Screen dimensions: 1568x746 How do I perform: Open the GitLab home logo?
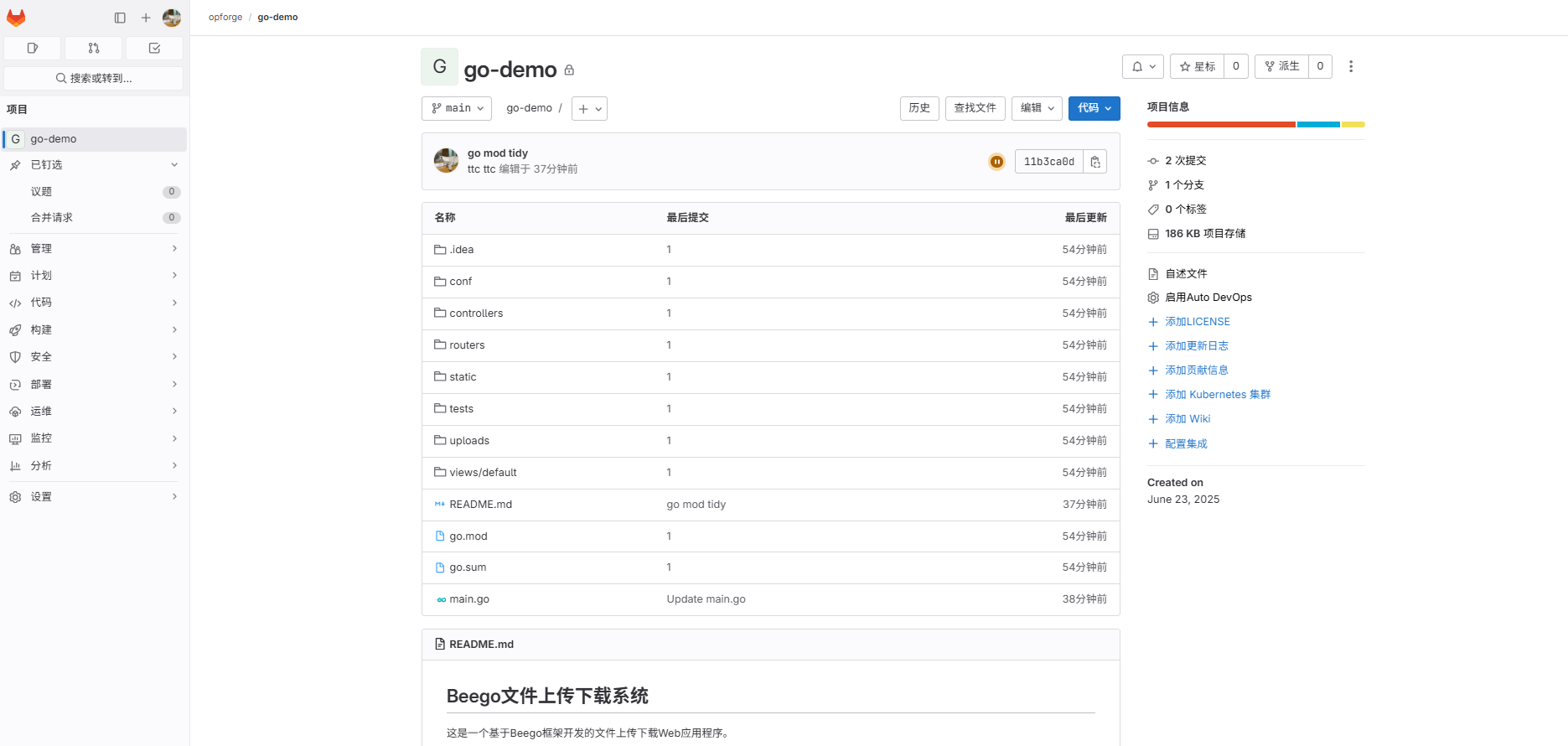[x=16, y=18]
